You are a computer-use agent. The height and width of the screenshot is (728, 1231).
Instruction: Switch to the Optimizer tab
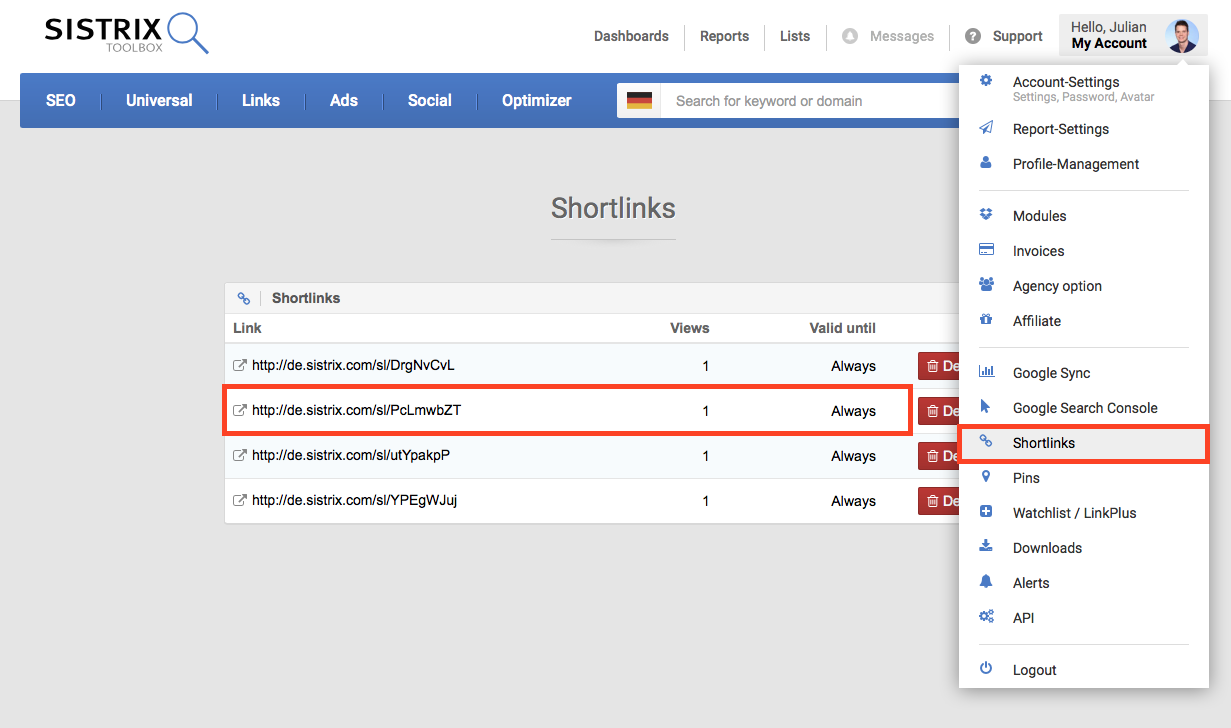click(x=536, y=100)
